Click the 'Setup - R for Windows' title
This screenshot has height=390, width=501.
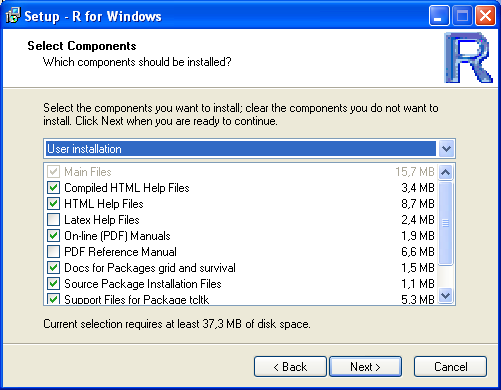point(93,16)
